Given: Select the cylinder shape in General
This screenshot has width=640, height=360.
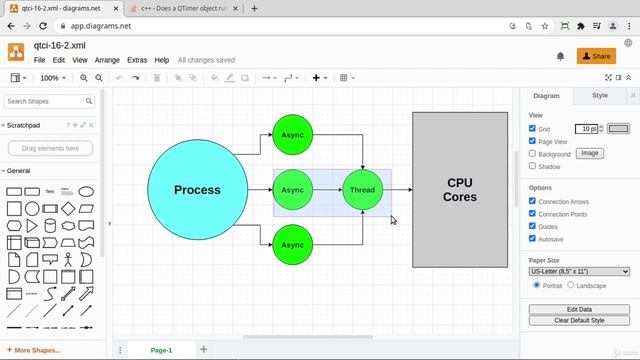Looking at the screenshot, I should coord(50,226).
